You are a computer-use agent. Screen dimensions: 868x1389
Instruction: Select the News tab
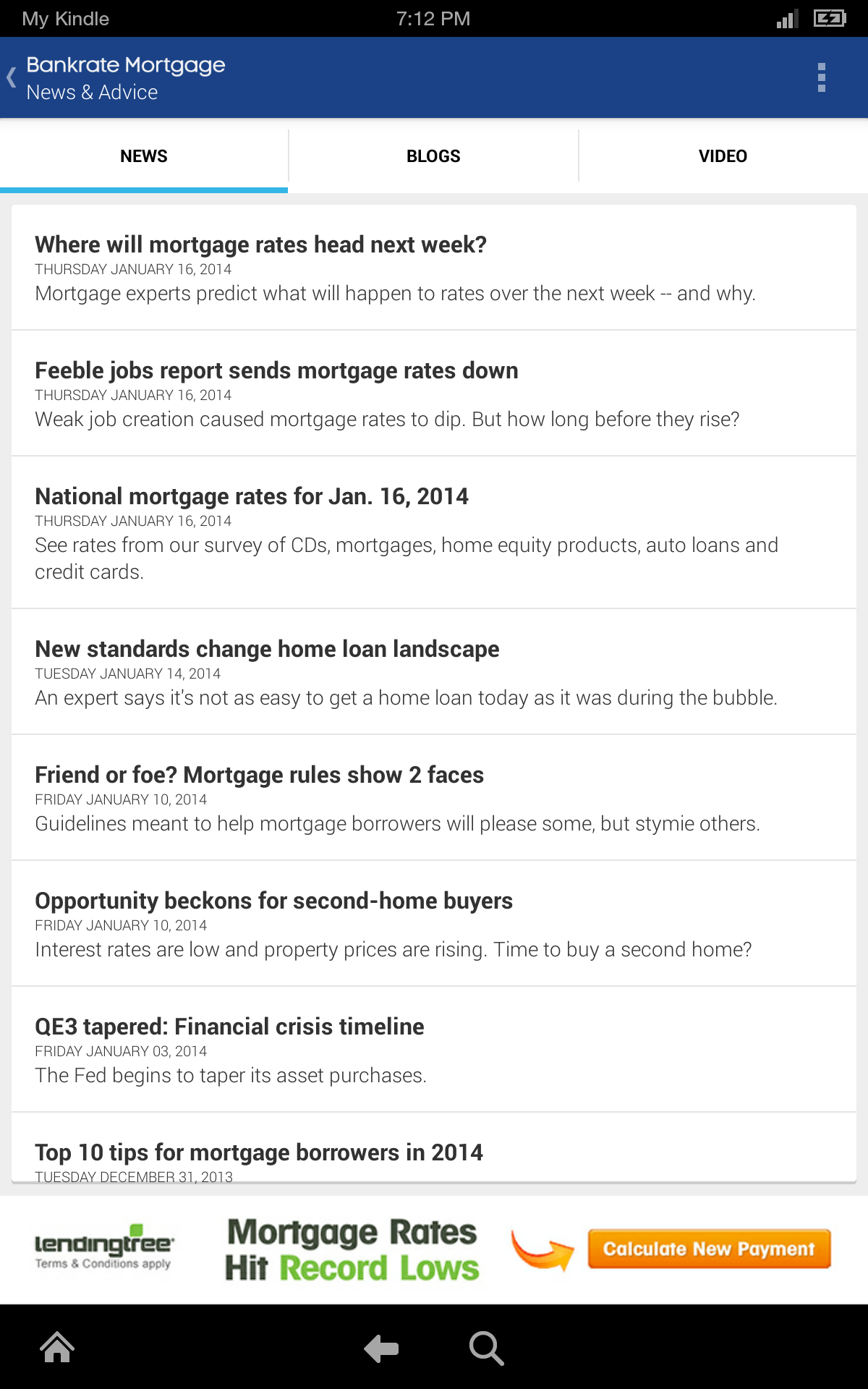[144, 156]
